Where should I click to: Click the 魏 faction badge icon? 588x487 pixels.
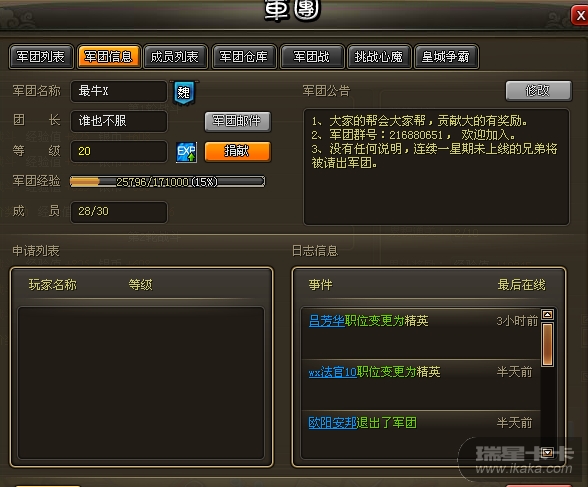tap(184, 93)
